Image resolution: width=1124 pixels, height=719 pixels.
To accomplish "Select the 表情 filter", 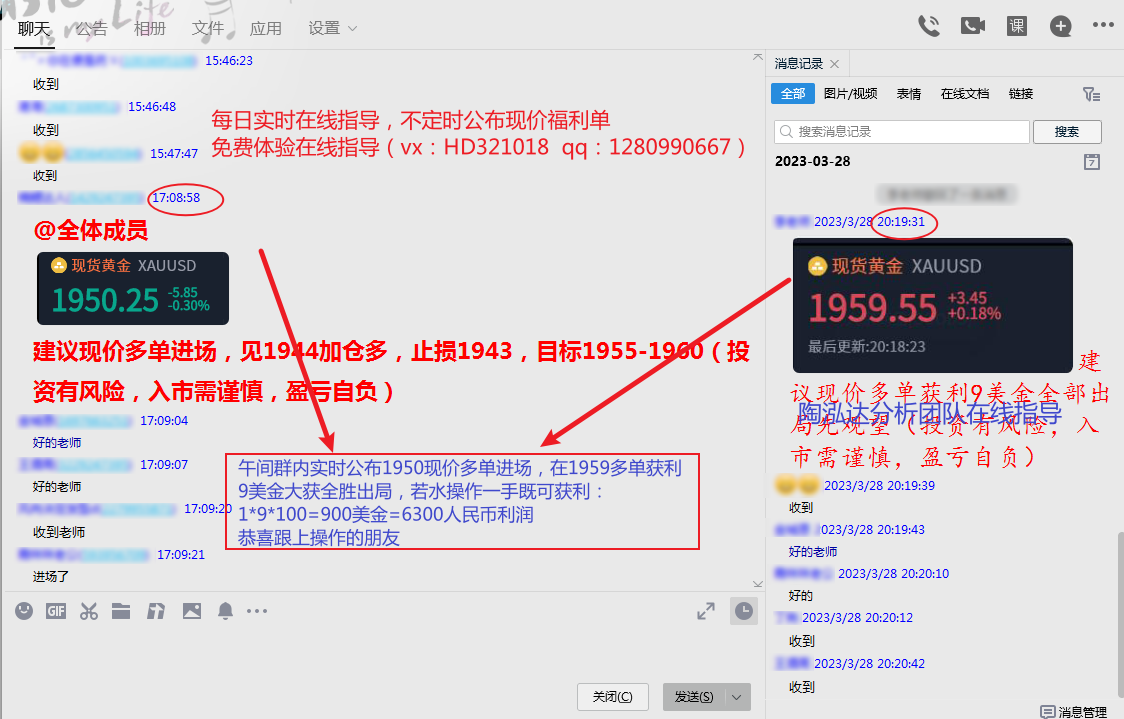I will click(909, 94).
